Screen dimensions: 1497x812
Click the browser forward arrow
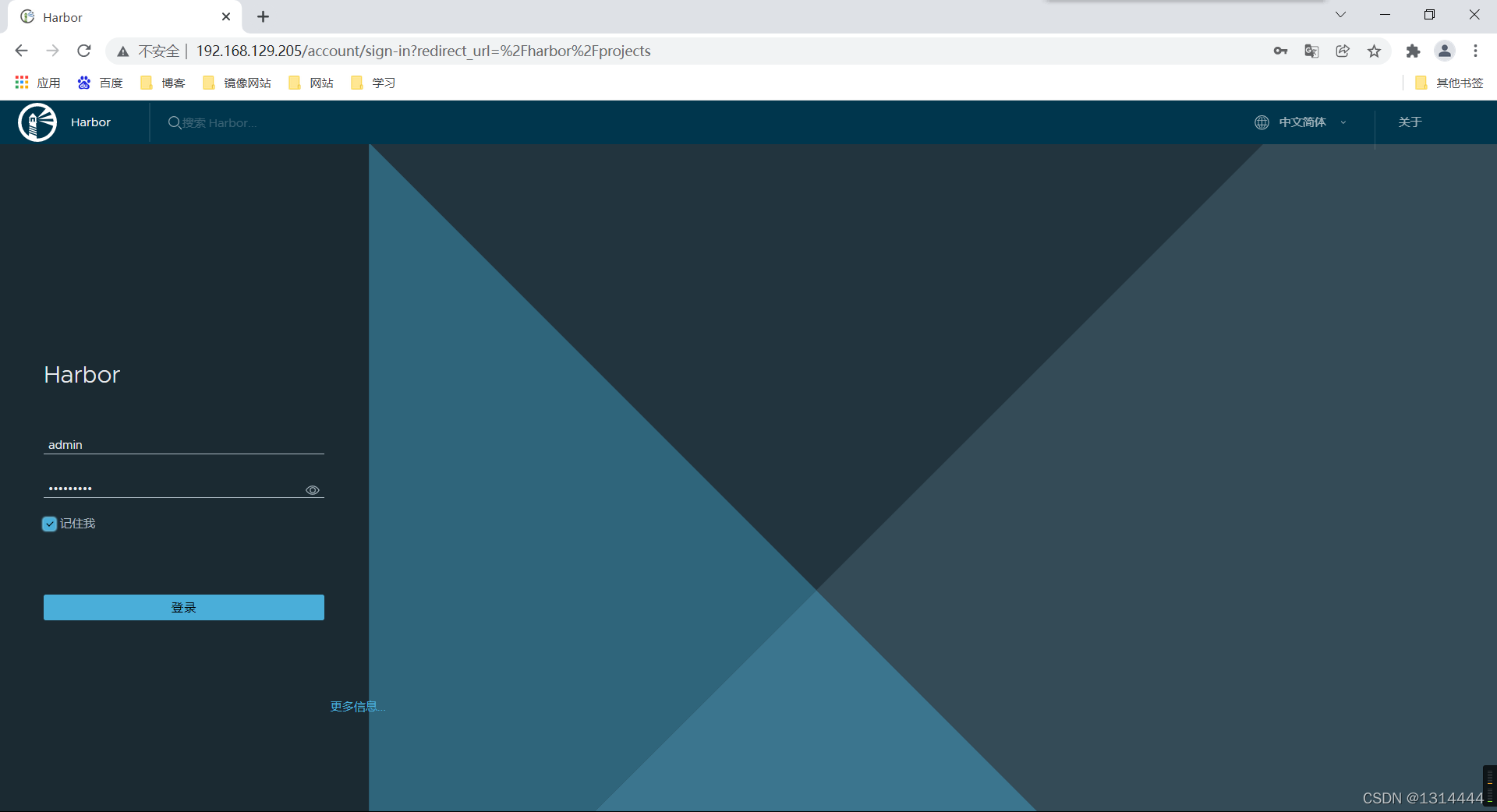tap(52, 51)
